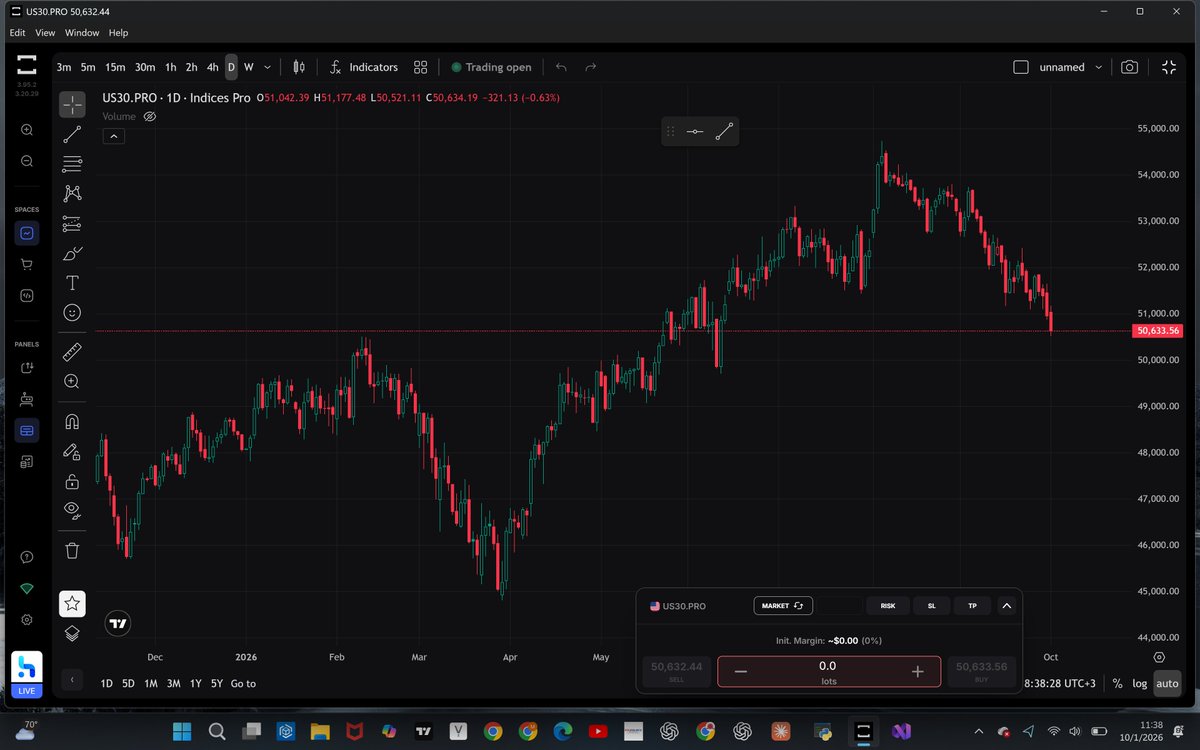Toggle the log scale mode
1200x750 pixels.
(1140, 683)
